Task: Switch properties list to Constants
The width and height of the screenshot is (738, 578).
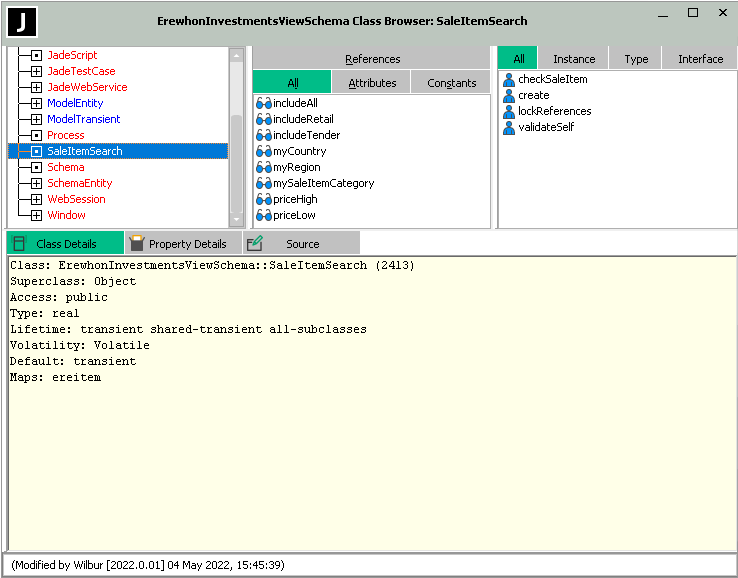Action: [x=451, y=83]
